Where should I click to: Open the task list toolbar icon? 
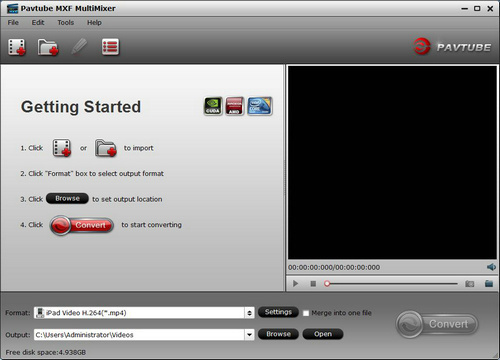click(110, 47)
